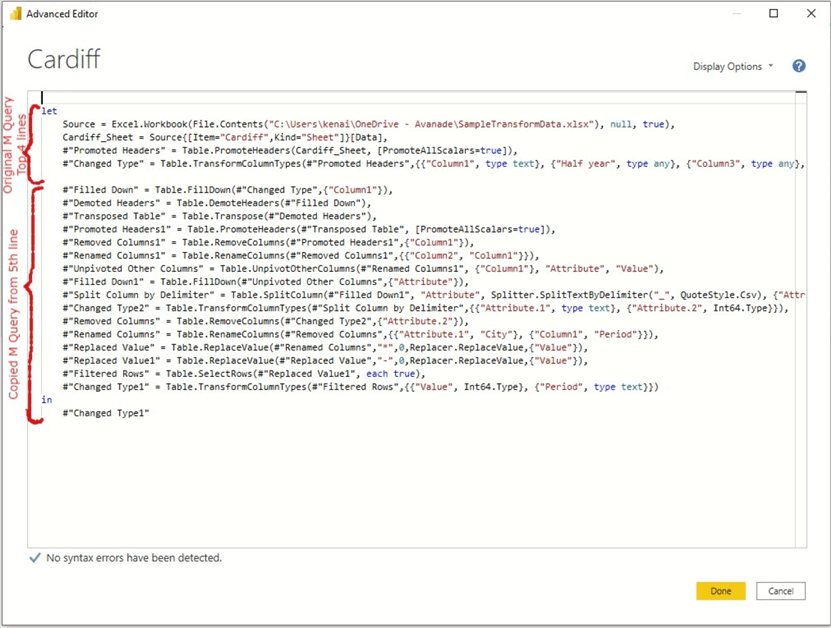This screenshot has width=831, height=628.
Task: Click the final #"Changed Type1" output line
Action: [x=105, y=412]
